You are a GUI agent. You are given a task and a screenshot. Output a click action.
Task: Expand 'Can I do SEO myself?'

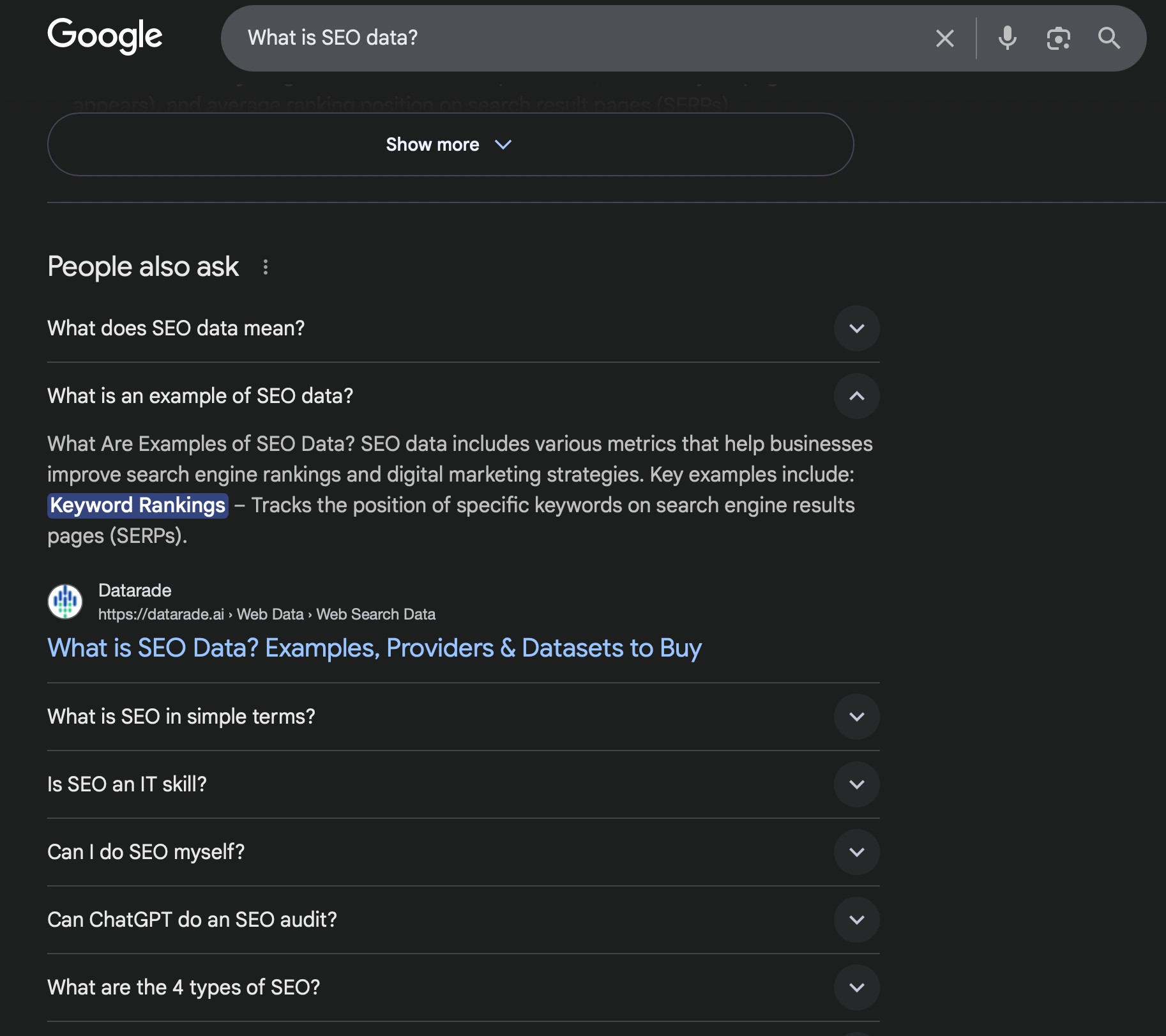click(x=857, y=852)
